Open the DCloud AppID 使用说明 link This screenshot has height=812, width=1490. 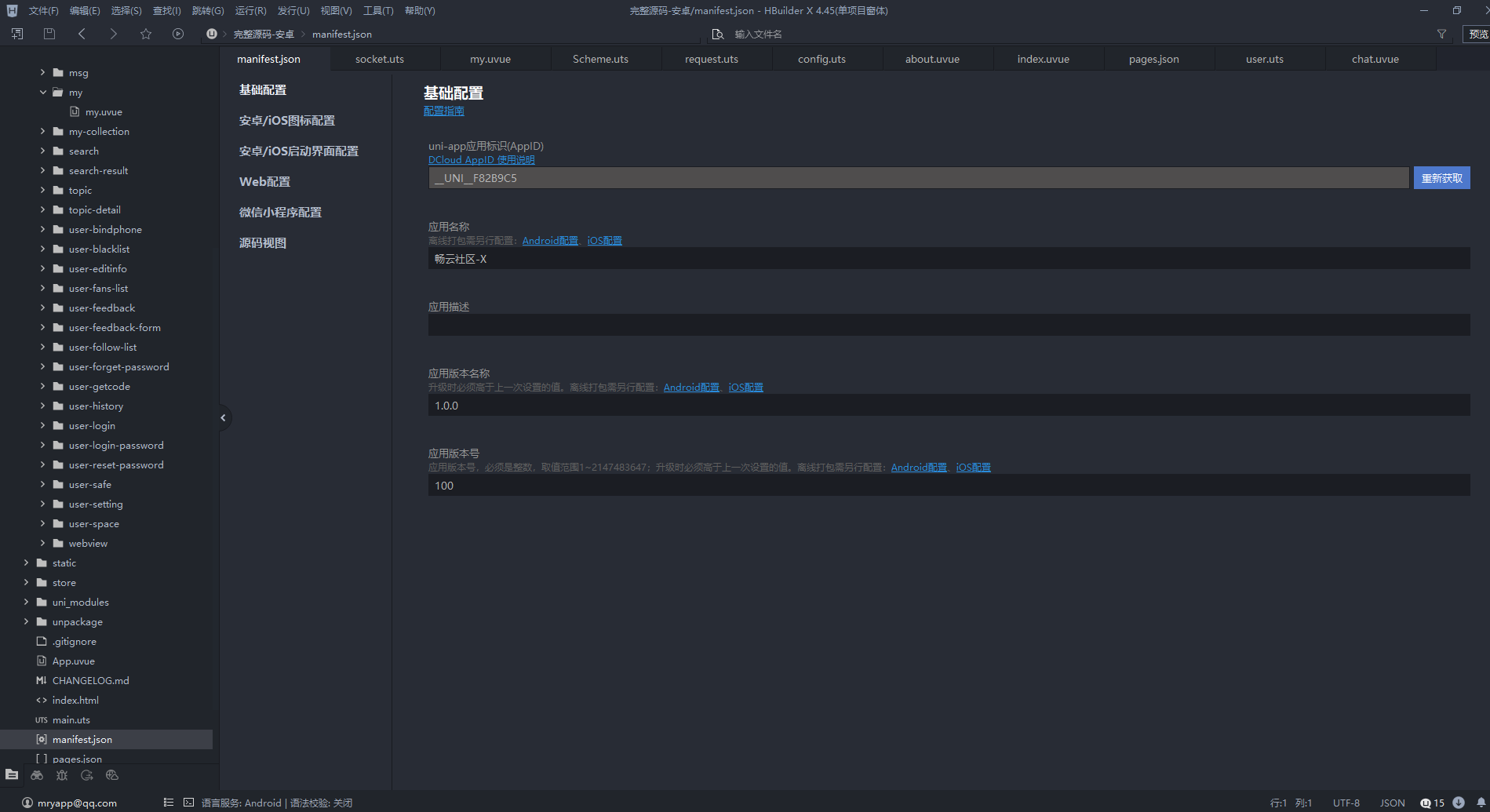[x=481, y=159]
